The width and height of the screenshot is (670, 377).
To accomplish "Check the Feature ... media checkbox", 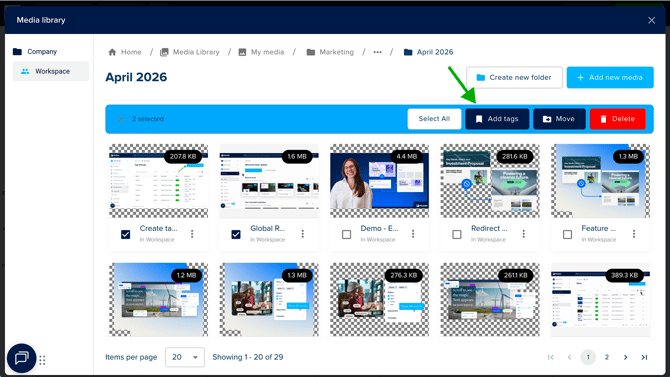I will [x=567, y=235].
